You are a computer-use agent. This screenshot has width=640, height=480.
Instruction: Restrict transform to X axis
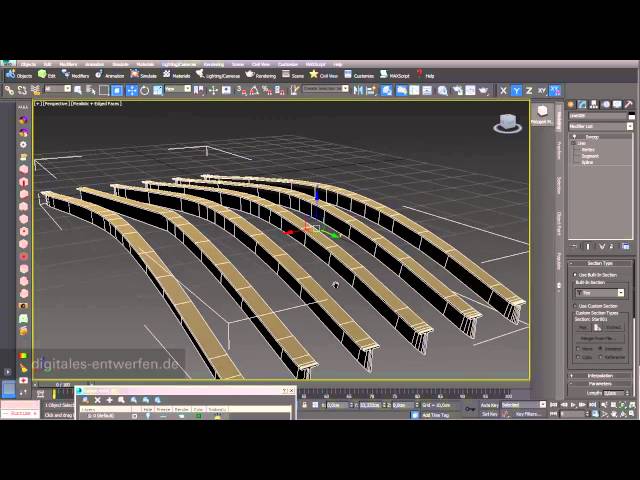click(x=503, y=91)
